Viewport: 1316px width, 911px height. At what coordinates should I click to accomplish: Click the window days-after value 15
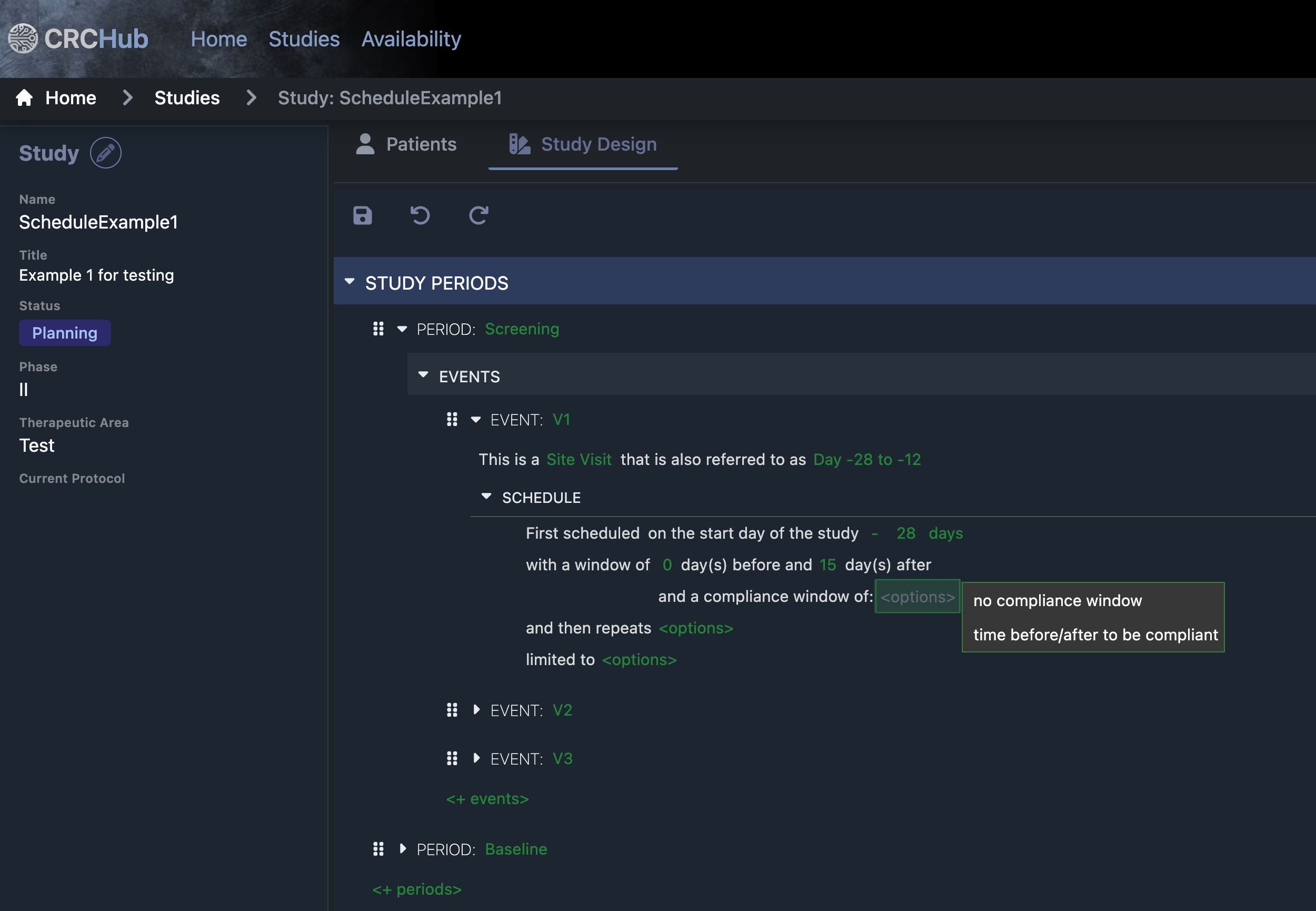coord(827,565)
